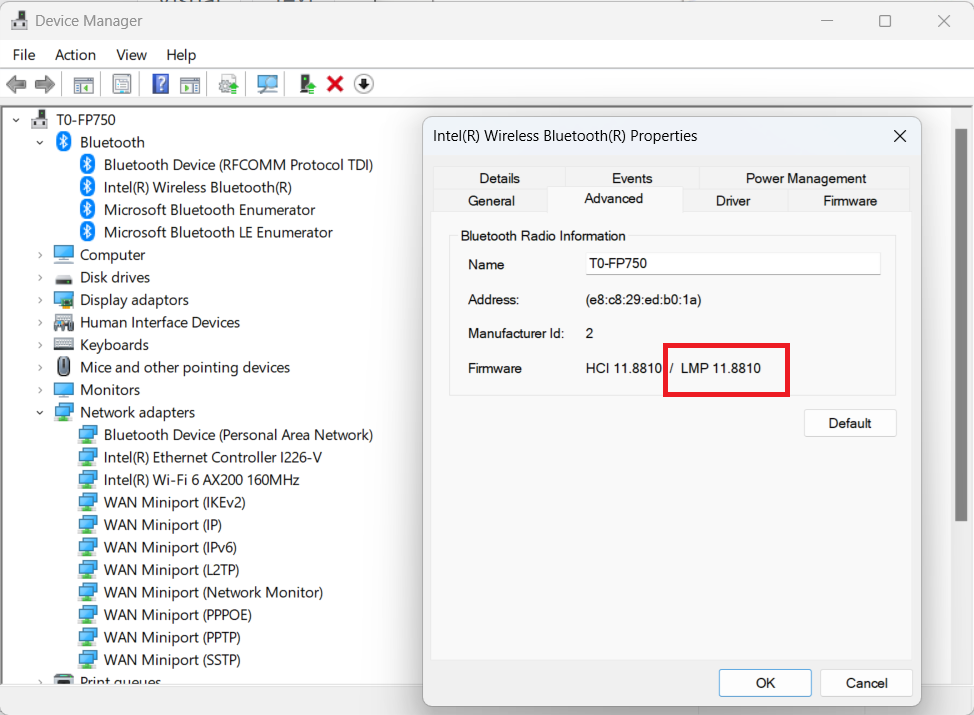Click the Bluetooth category icon in the tree
The width and height of the screenshot is (974, 715).
pyautogui.click(x=63, y=142)
